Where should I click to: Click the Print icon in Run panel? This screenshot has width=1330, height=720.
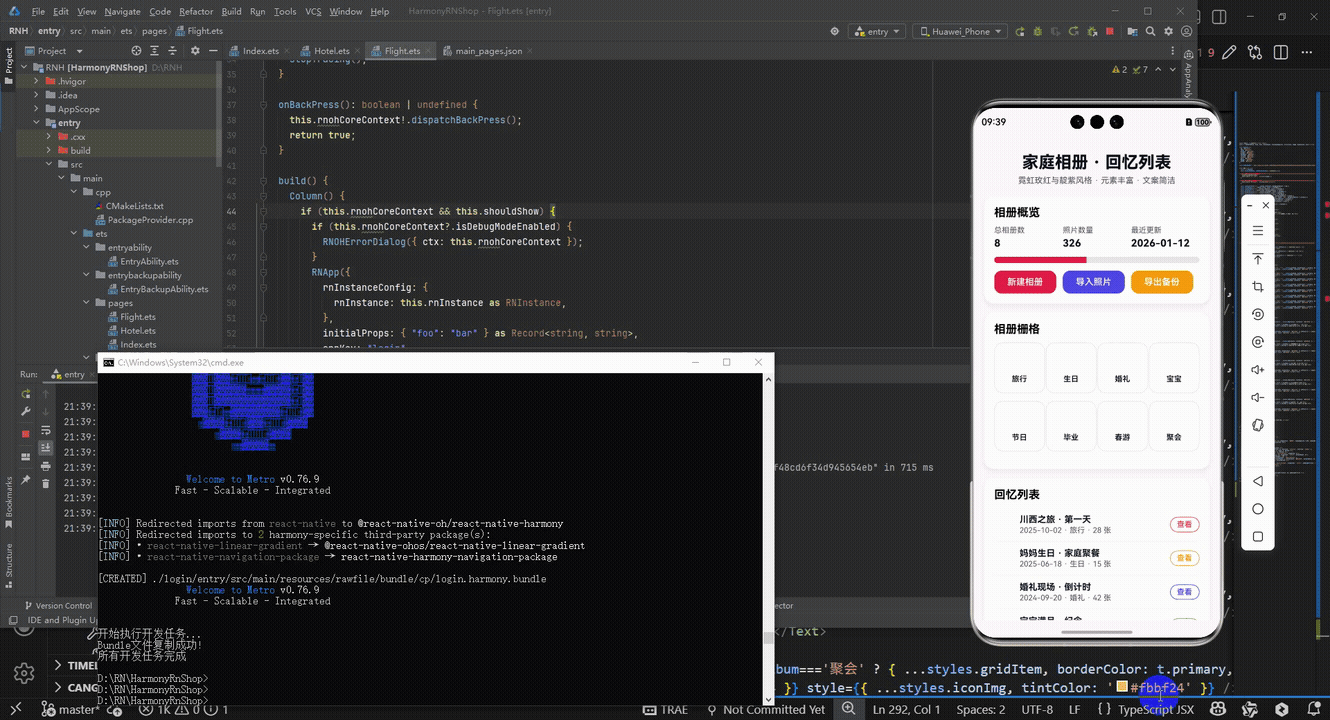45,466
